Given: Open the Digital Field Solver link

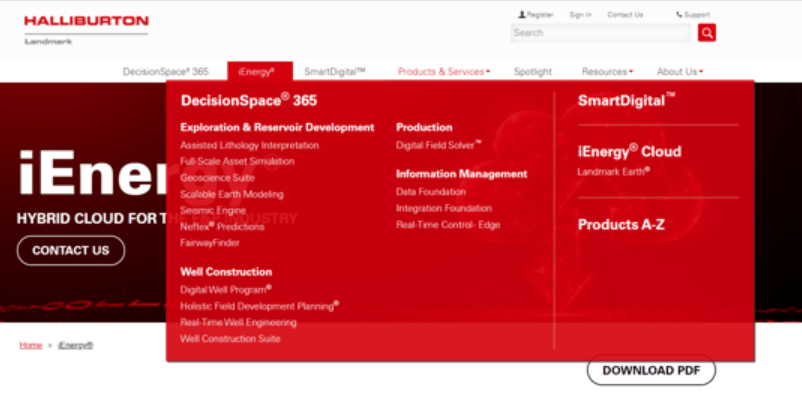Looking at the screenshot, I should (x=439, y=145).
